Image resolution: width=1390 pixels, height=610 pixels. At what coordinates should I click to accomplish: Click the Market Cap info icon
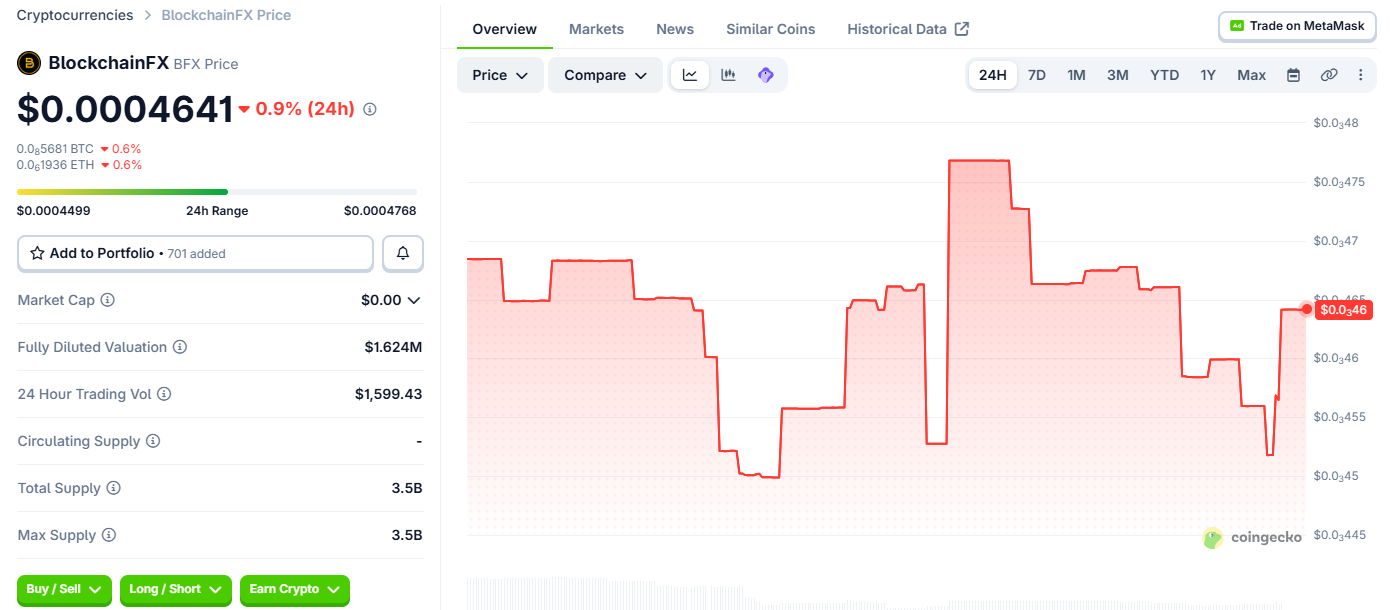click(108, 300)
